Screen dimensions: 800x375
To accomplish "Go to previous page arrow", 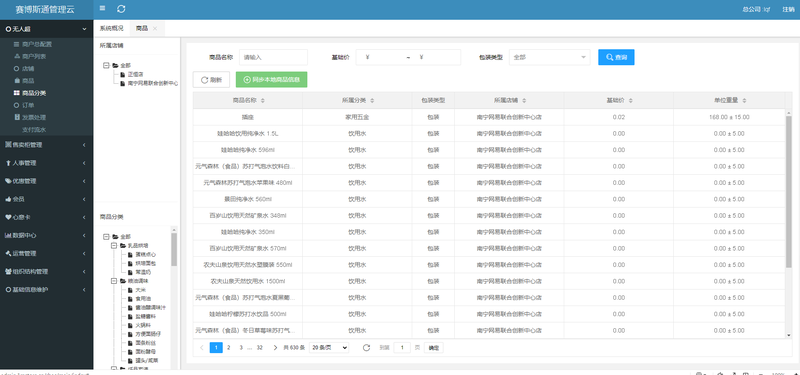I will 202,348.
